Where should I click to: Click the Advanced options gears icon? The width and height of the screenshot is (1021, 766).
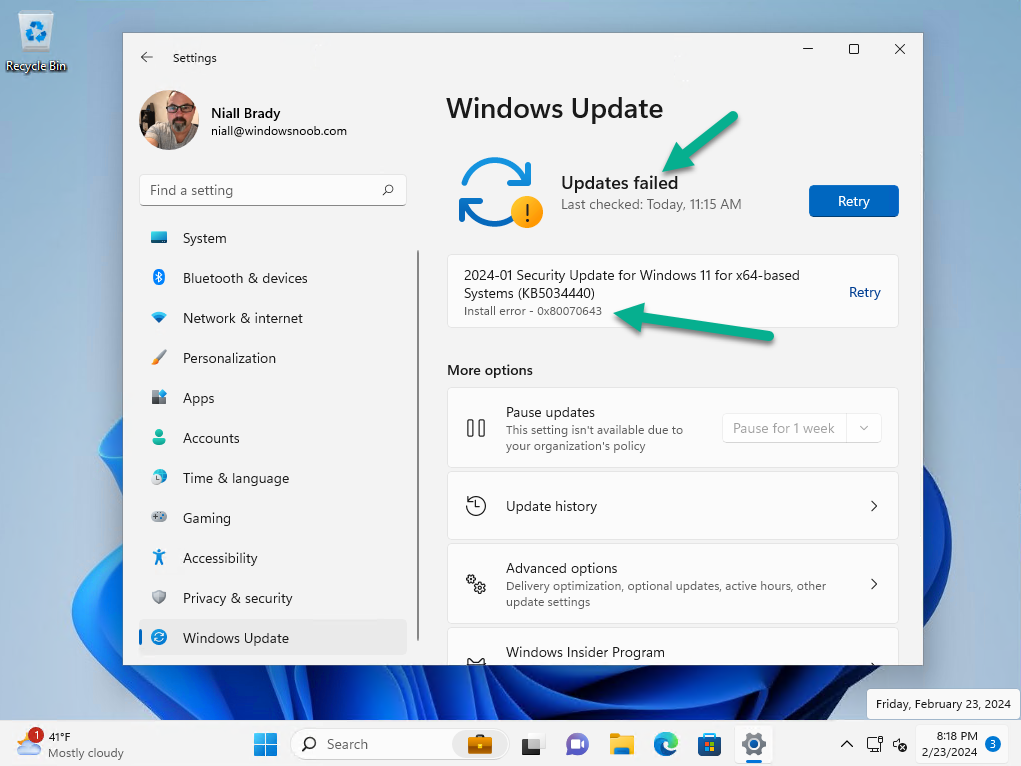point(476,584)
